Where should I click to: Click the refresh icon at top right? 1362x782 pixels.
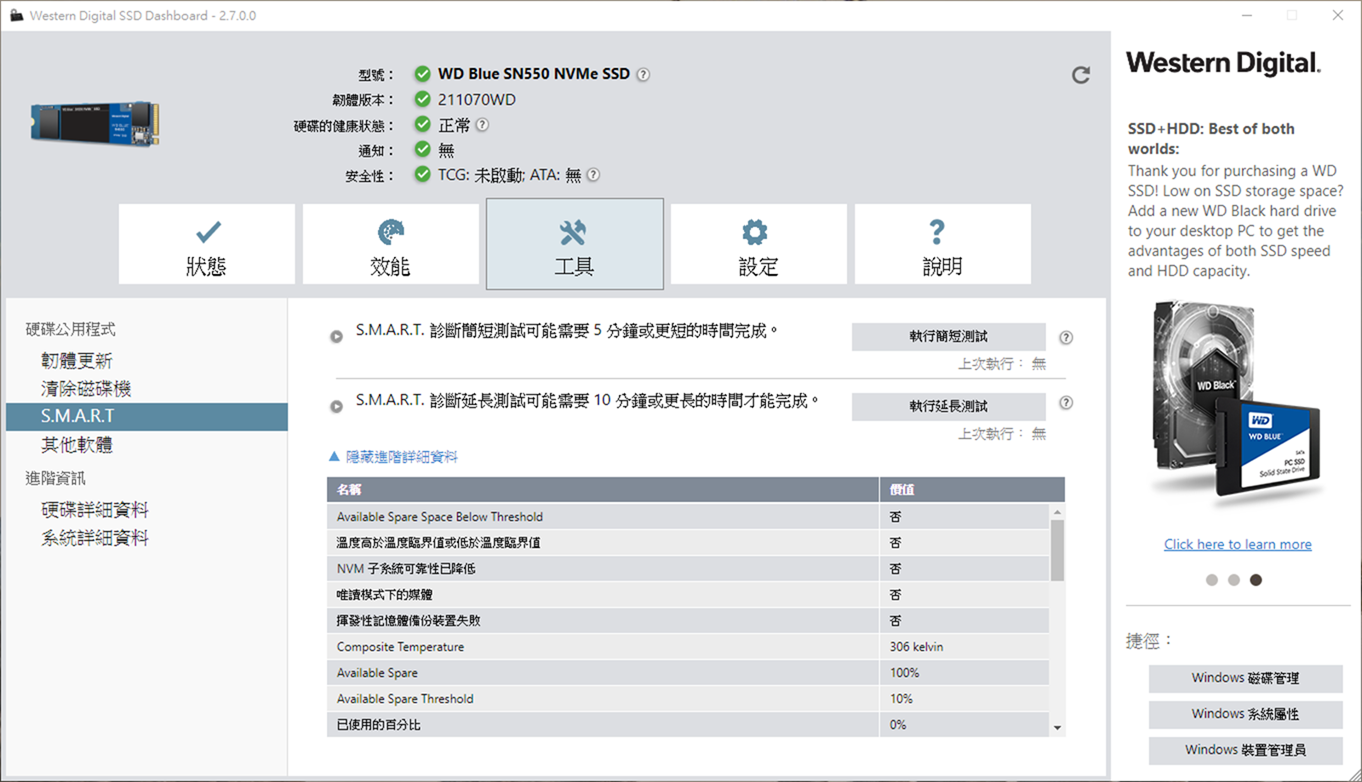pyautogui.click(x=1080, y=75)
